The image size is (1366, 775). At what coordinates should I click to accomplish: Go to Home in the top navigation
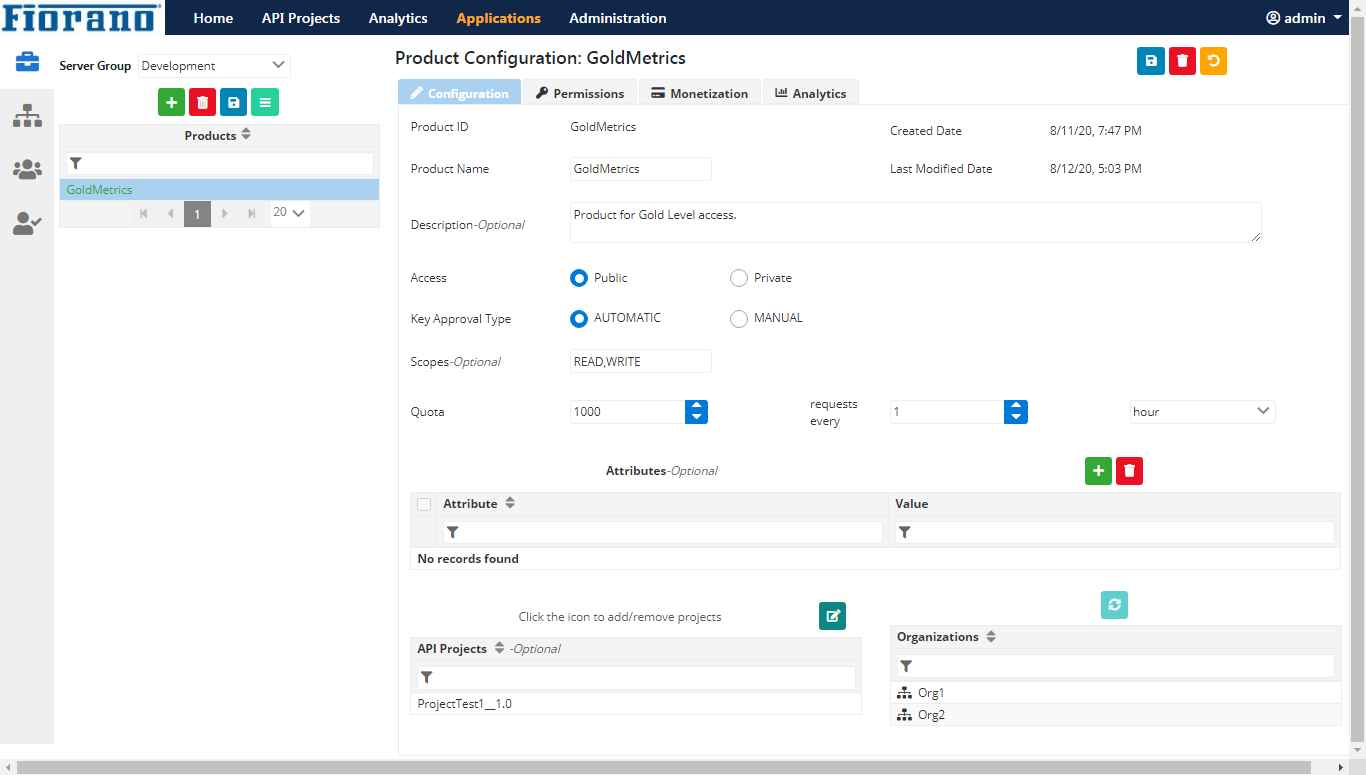click(x=213, y=18)
